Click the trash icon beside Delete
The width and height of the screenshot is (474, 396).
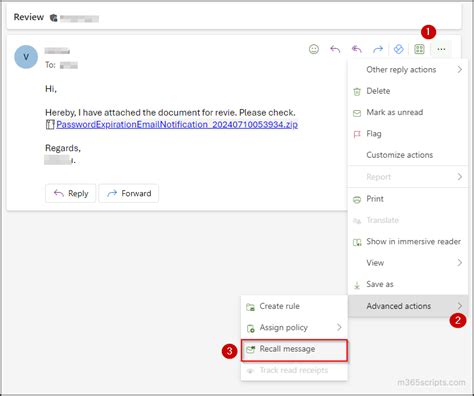click(357, 91)
